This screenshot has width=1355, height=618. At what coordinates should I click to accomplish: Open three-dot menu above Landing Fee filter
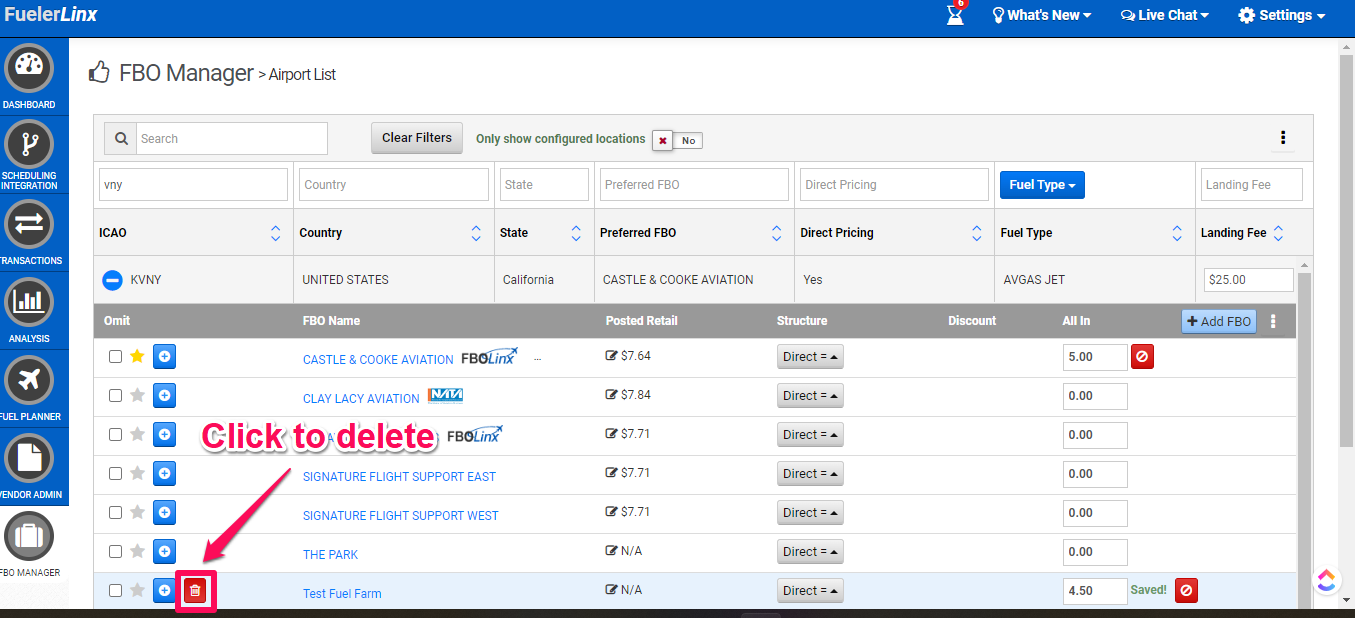point(1283,138)
